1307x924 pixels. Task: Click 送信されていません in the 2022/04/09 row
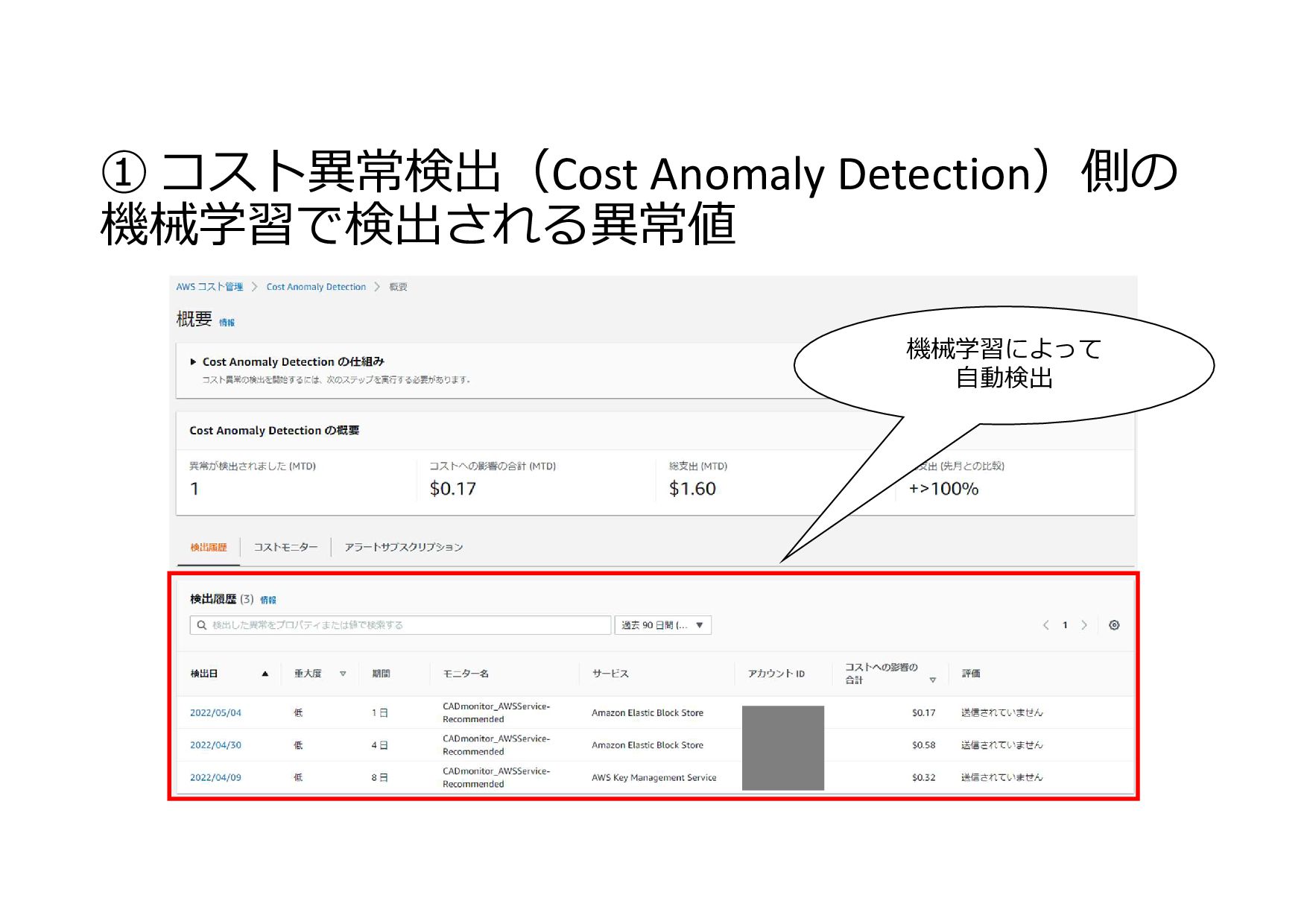1001,777
